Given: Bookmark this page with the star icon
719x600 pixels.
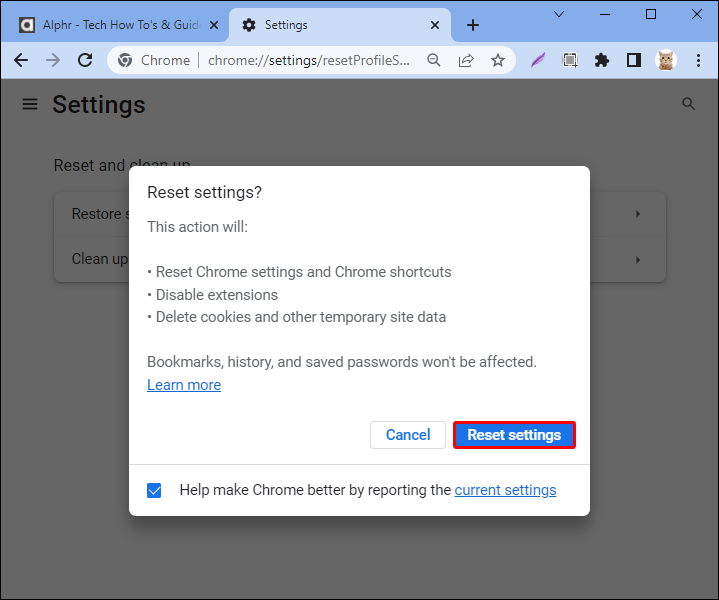Looking at the screenshot, I should tap(498, 60).
